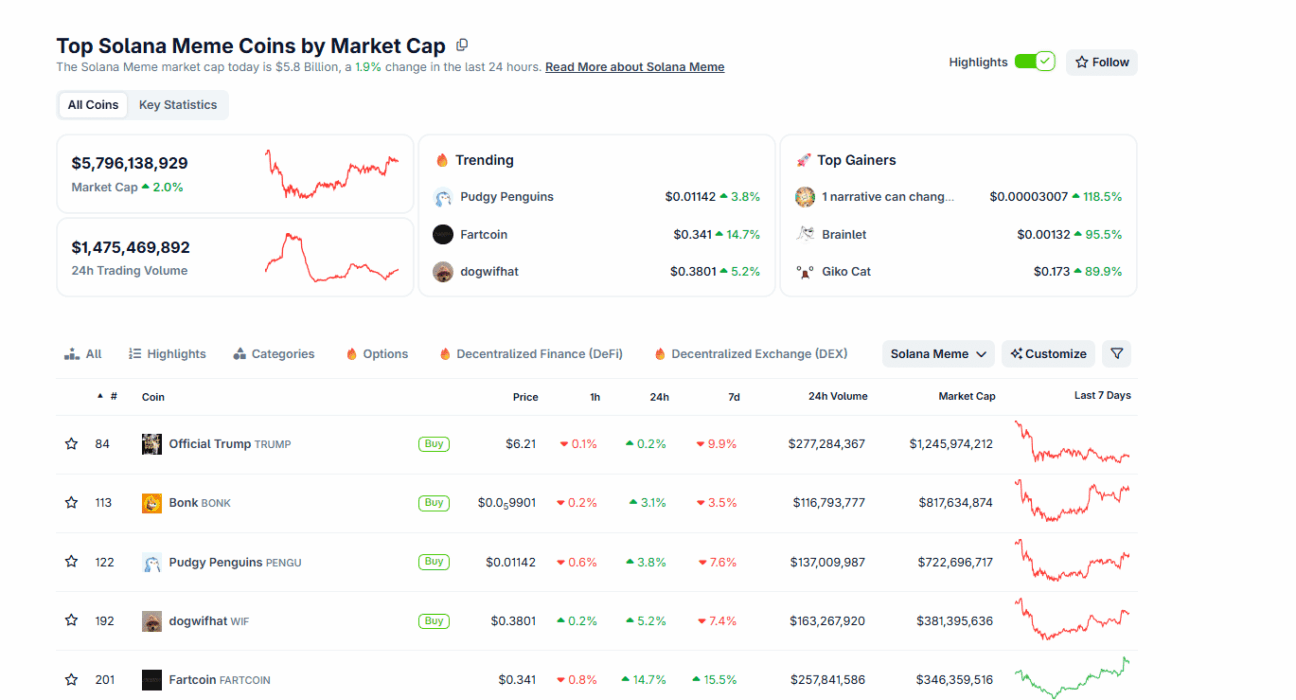Toggle the Highlights switch off
Image resolution: width=1296 pixels, height=700 pixels.
pyautogui.click(x=1034, y=62)
